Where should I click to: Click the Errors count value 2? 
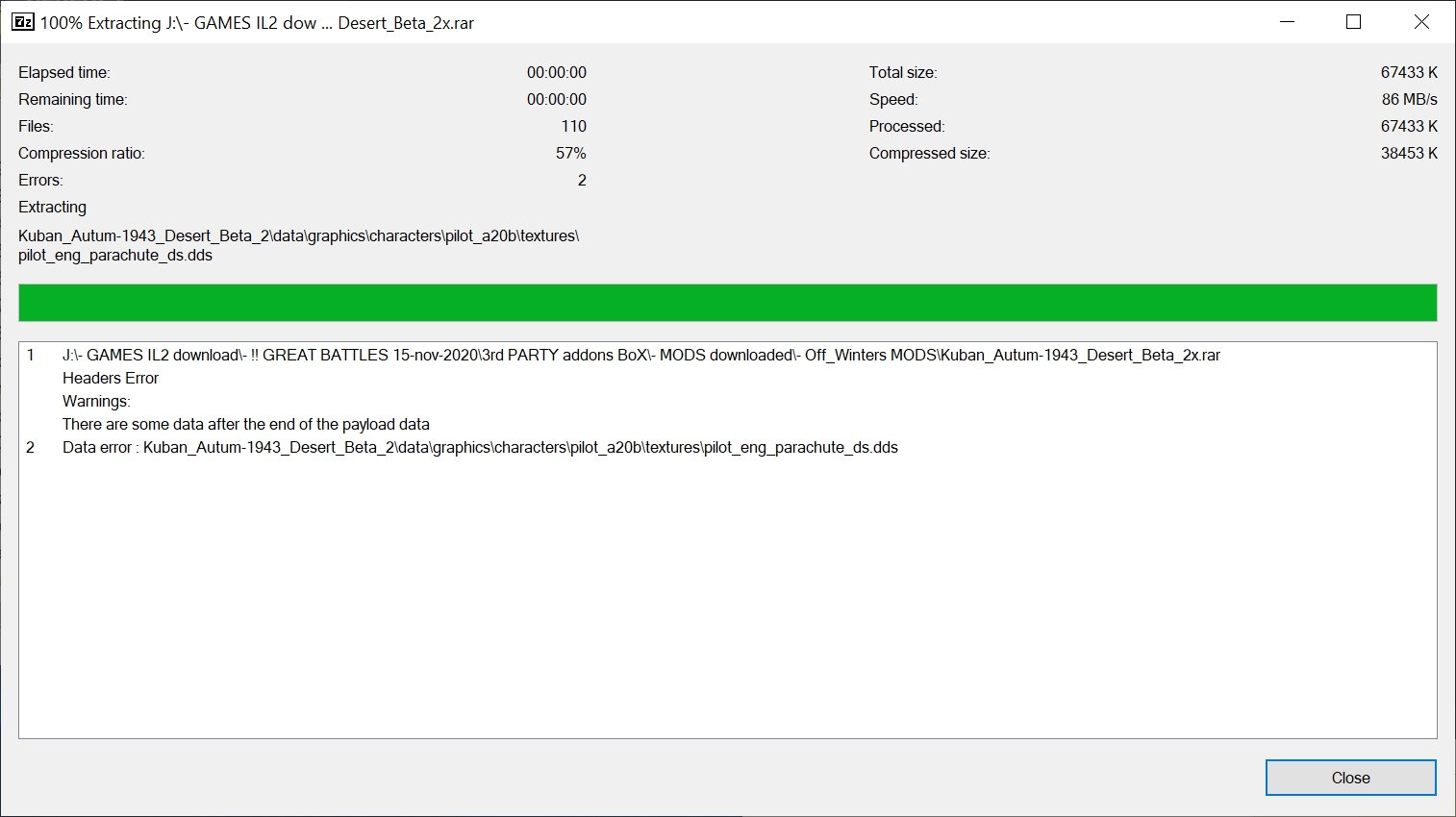coord(582,180)
